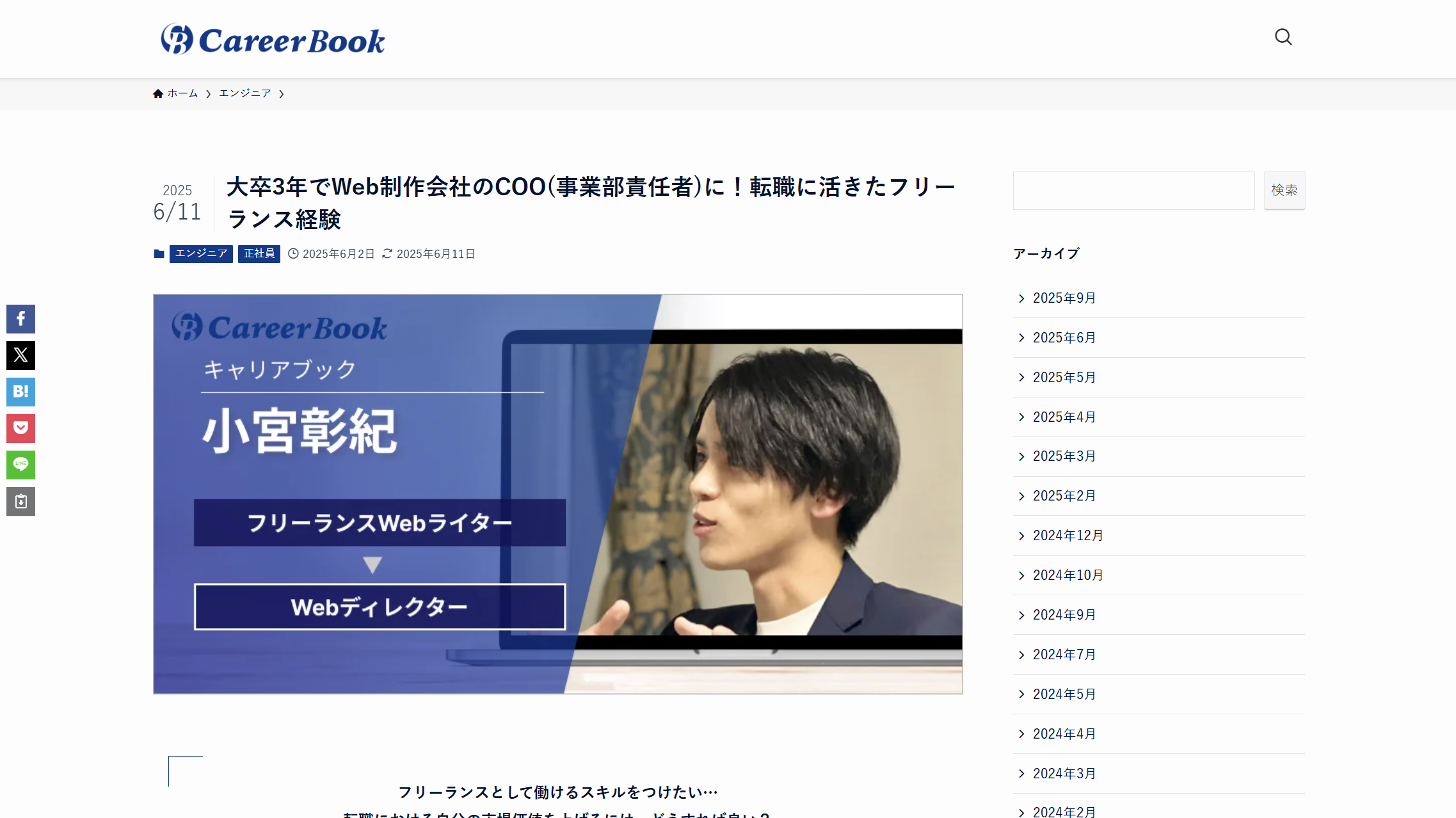Open the ホーム breadcrumb link
Viewport: 1456px width, 818px height.
182,93
